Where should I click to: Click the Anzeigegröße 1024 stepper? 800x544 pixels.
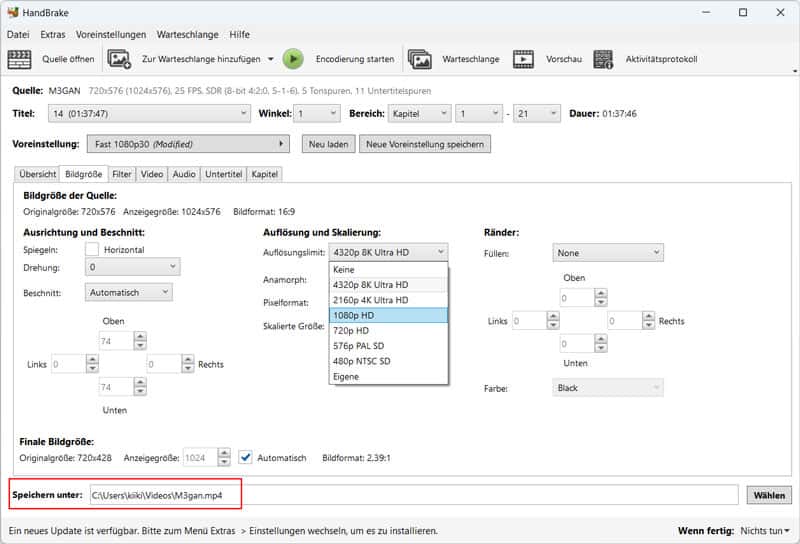click(224, 457)
